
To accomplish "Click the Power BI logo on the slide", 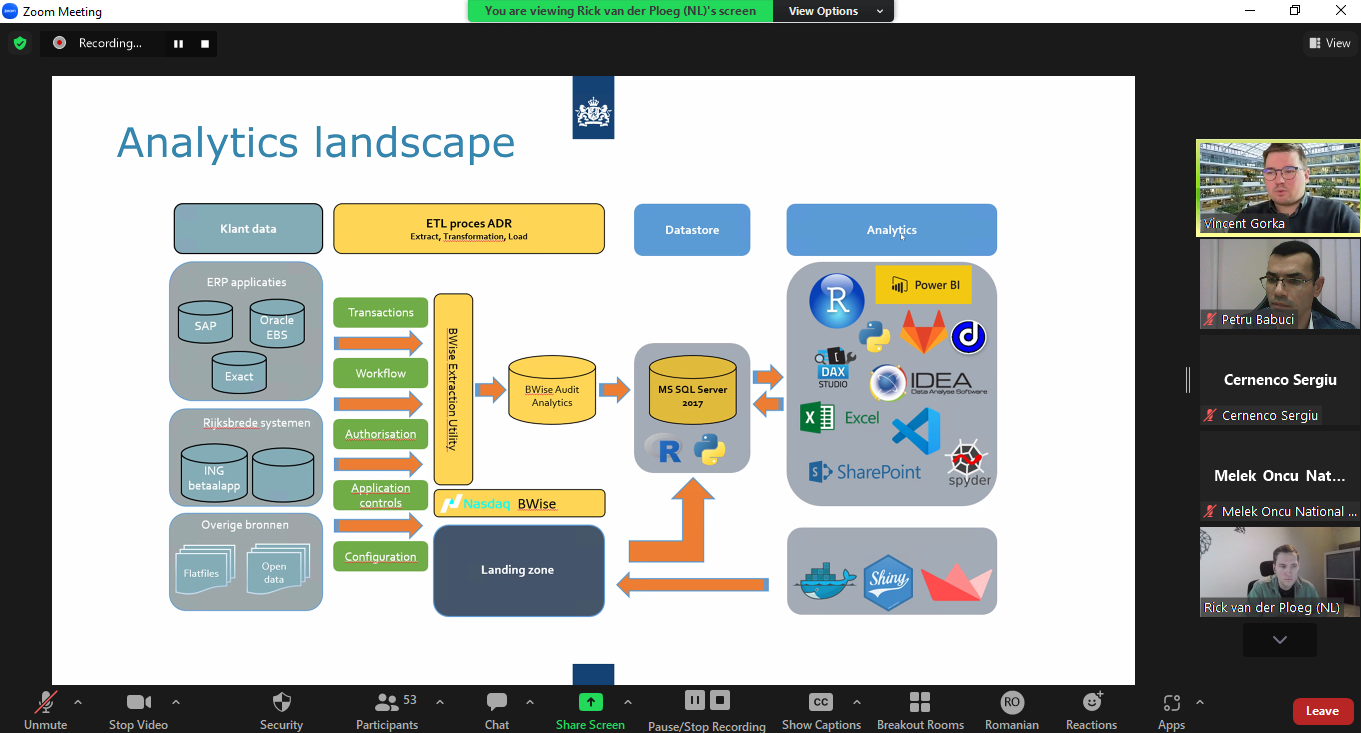I will (x=923, y=285).
